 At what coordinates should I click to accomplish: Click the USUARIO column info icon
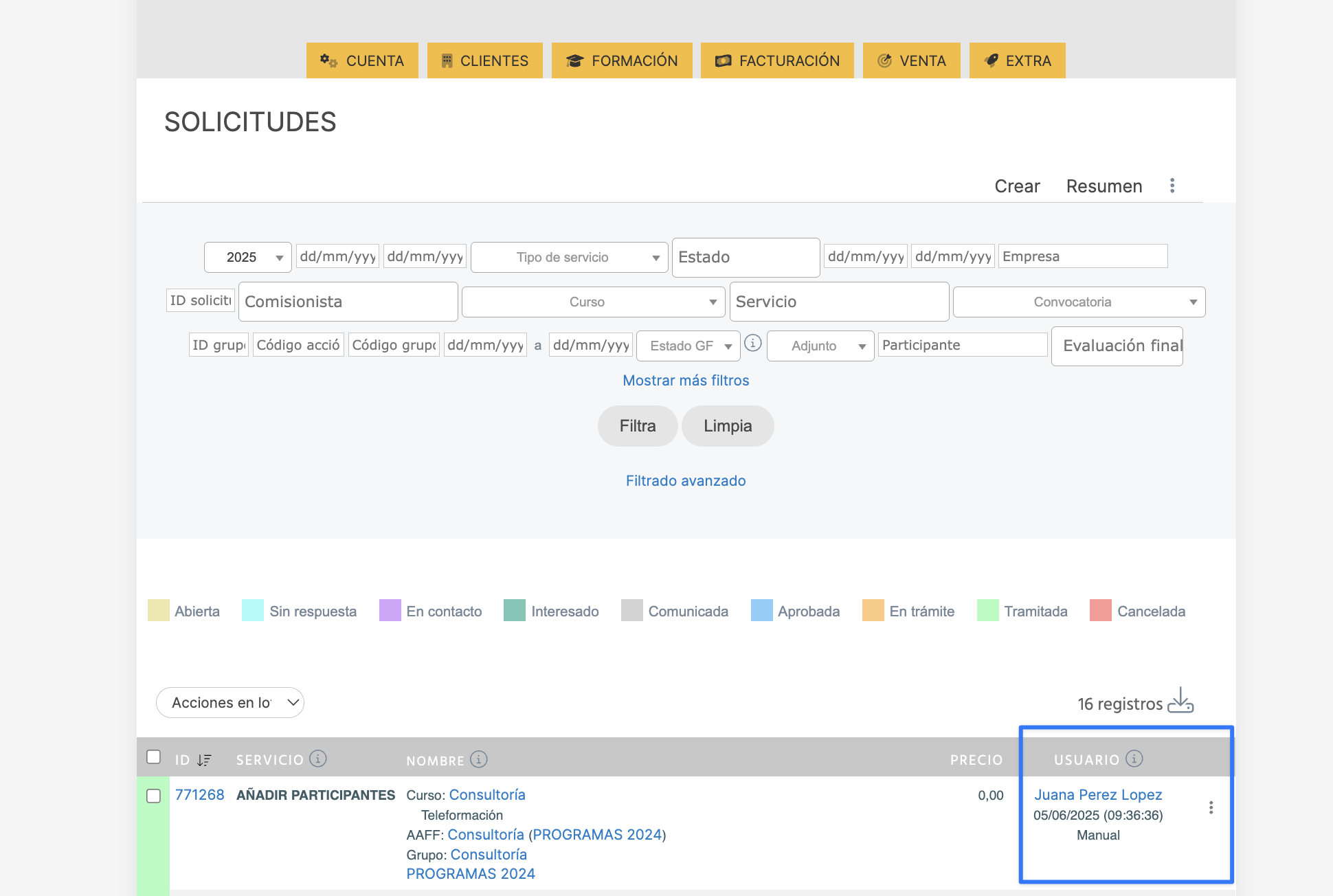[1134, 759]
